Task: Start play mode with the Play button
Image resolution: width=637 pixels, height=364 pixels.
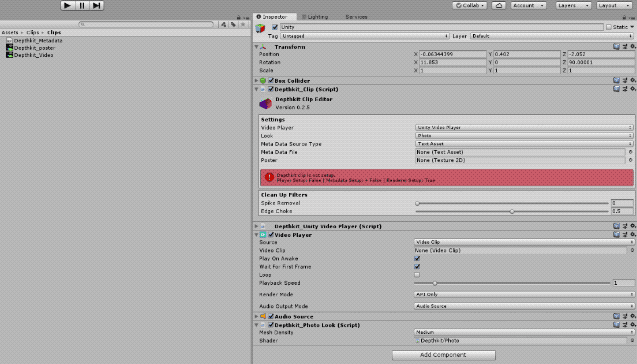Action: [67, 5]
